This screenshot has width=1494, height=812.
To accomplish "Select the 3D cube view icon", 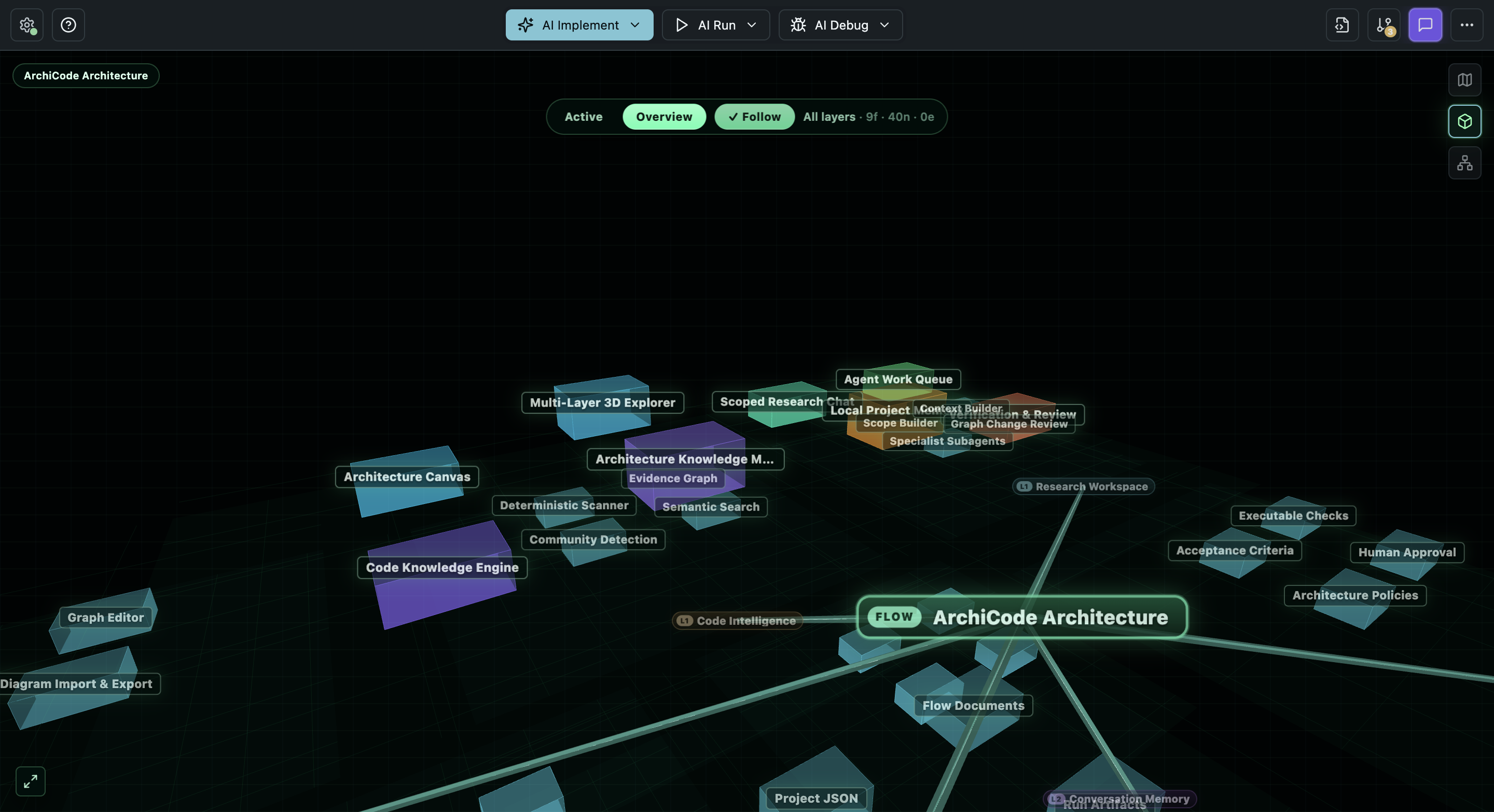I will [1464, 121].
